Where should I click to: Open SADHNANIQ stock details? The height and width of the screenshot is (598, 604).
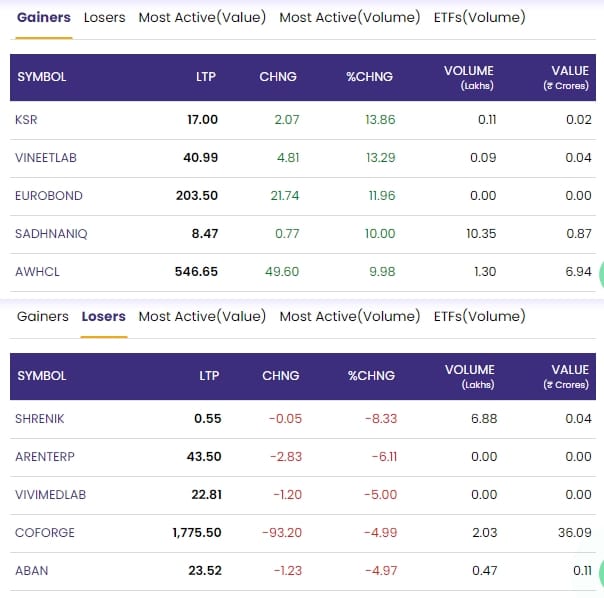tap(51, 234)
